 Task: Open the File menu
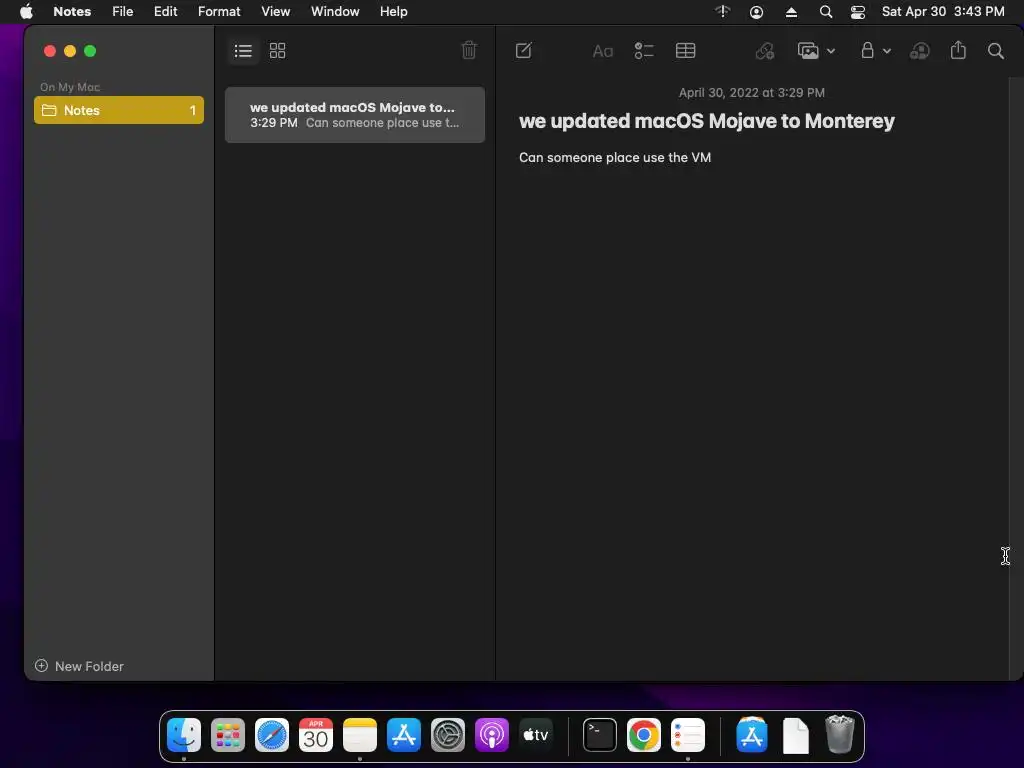coord(122,11)
